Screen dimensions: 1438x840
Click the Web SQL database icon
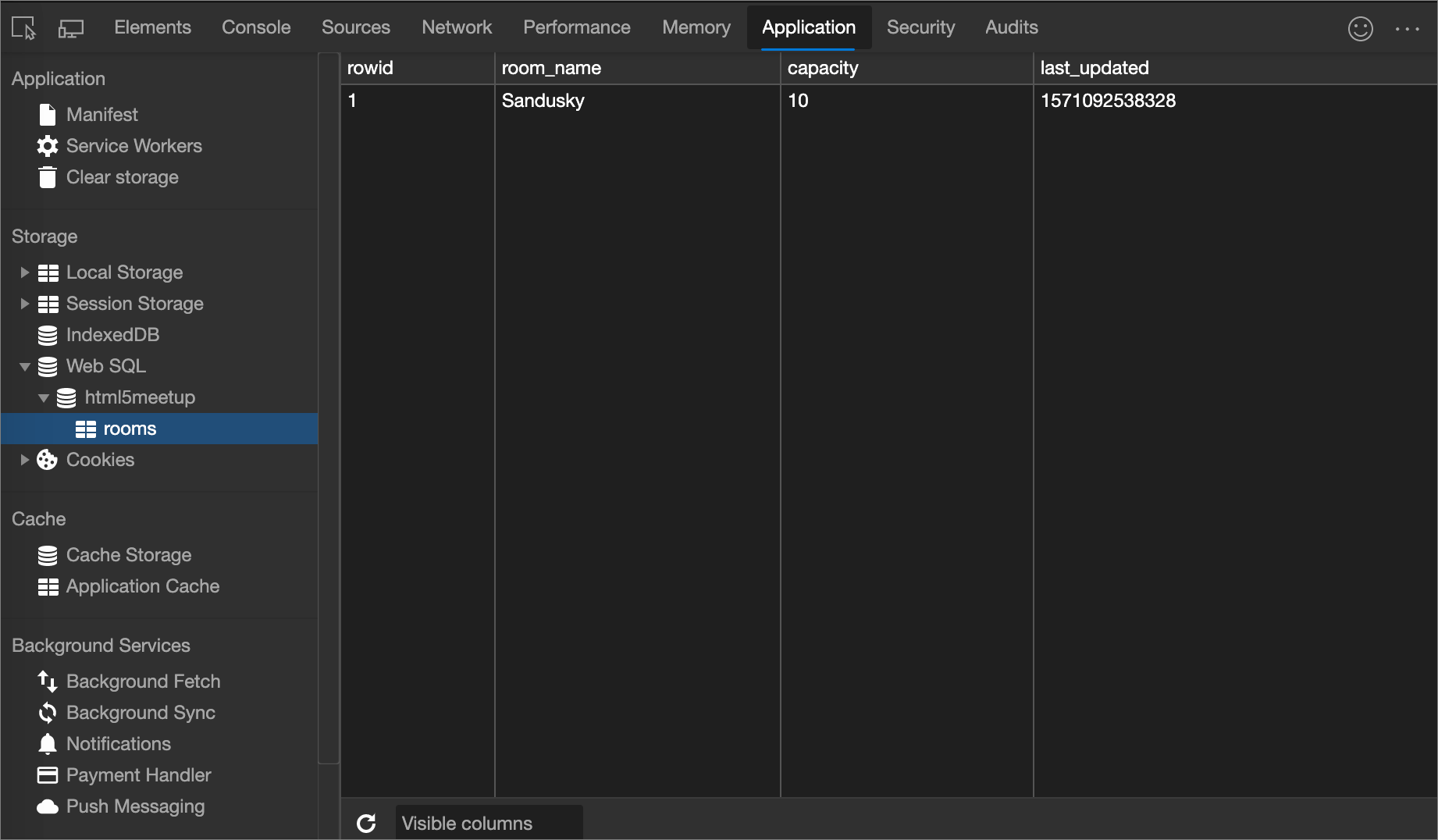[x=48, y=366]
